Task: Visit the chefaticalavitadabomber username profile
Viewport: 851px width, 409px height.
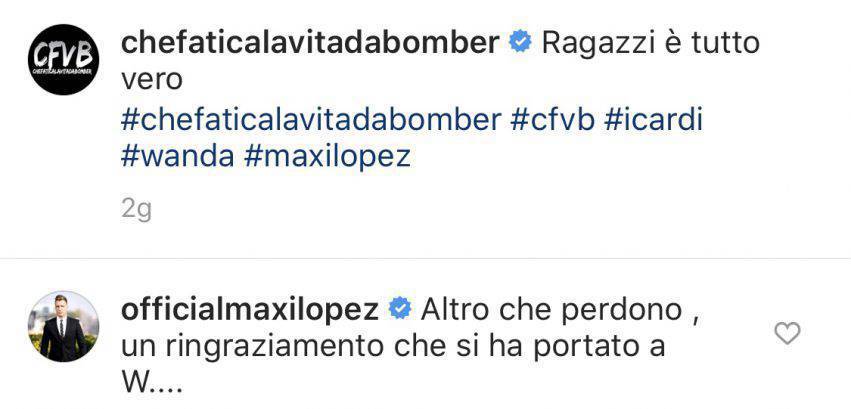Action: [310, 43]
